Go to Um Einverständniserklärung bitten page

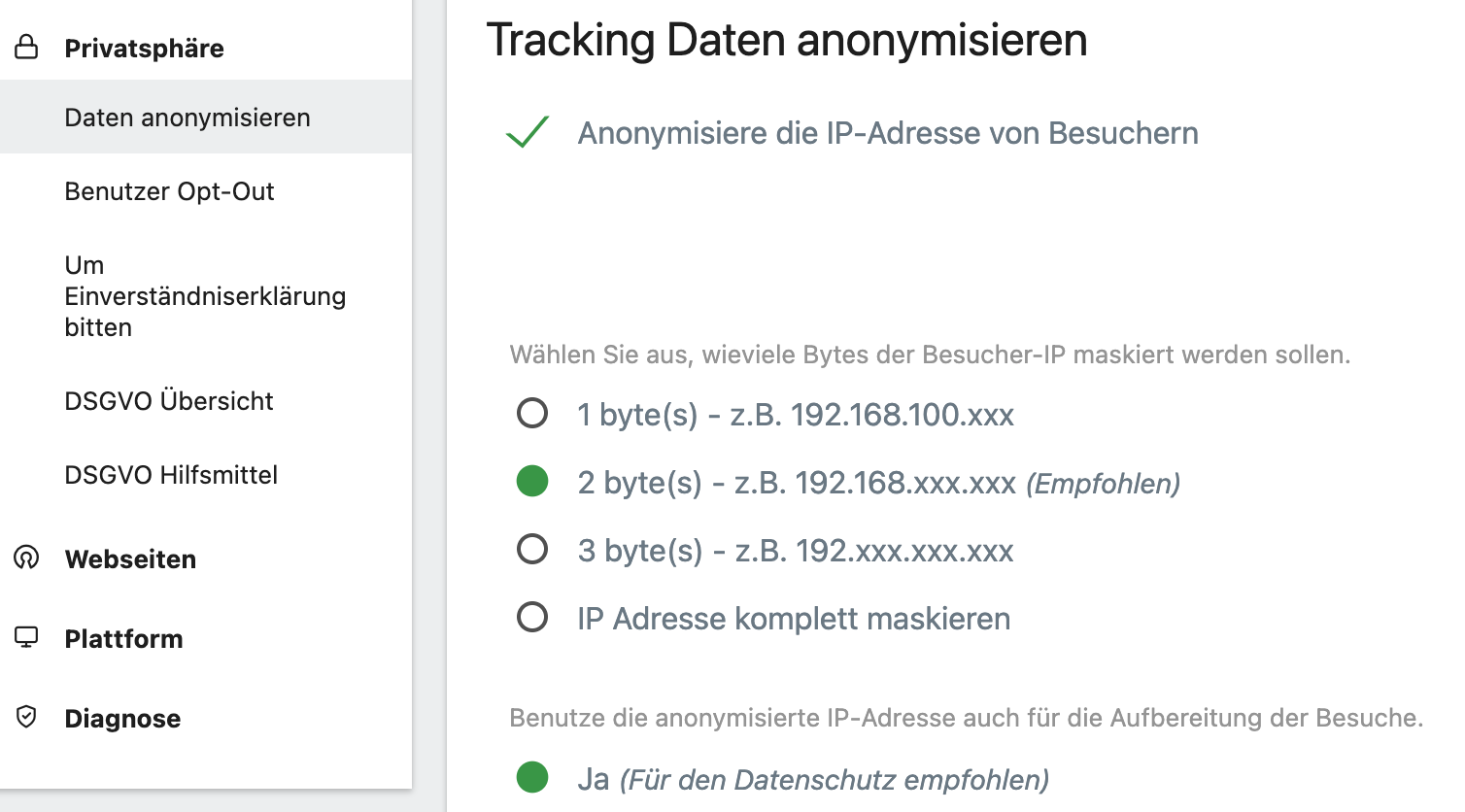coord(204,296)
